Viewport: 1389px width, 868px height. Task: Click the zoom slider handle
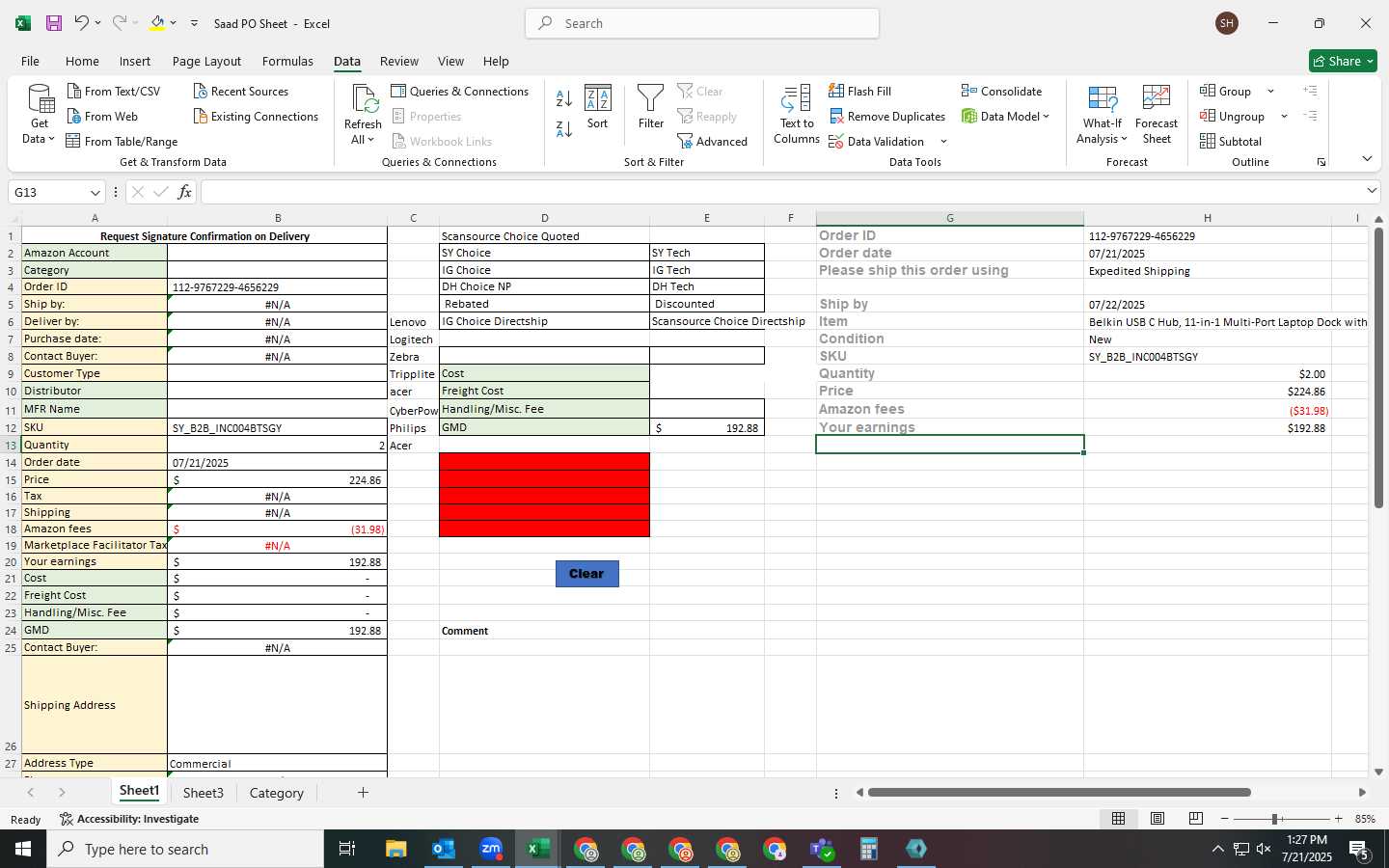(x=1274, y=819)
